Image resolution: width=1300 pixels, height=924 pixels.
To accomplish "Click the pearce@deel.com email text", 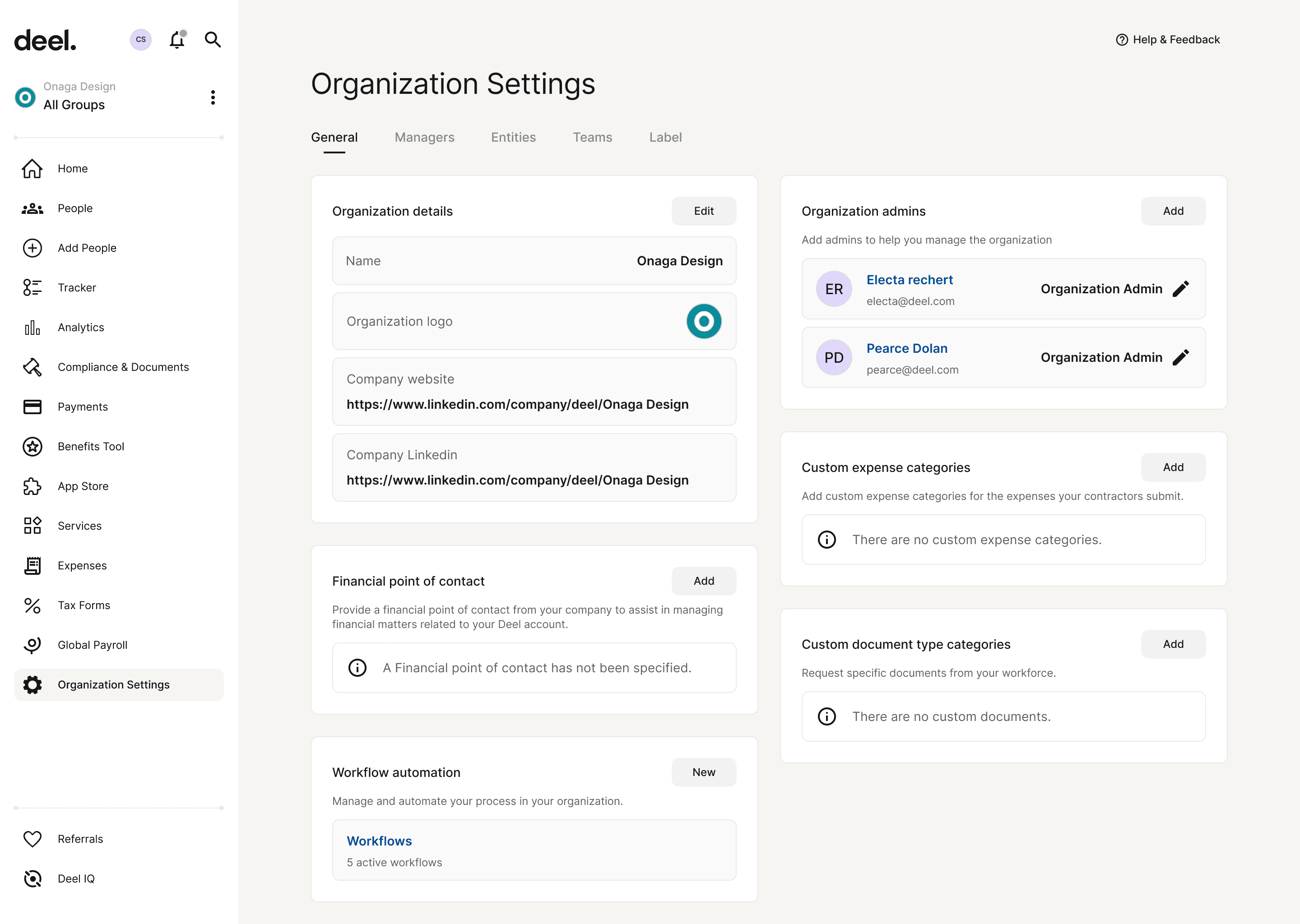I will click(912, 370).
